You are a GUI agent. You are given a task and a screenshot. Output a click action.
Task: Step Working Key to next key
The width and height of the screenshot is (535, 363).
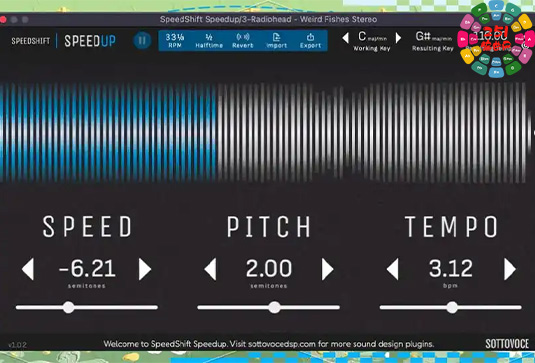coord(398,38)
